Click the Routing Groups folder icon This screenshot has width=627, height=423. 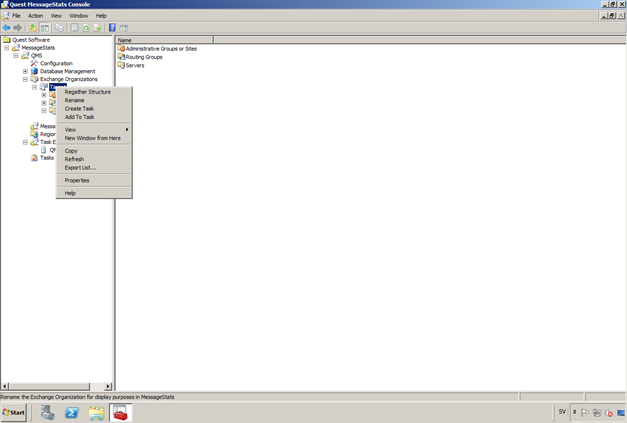pyautogui.click(x=121, y=57)
